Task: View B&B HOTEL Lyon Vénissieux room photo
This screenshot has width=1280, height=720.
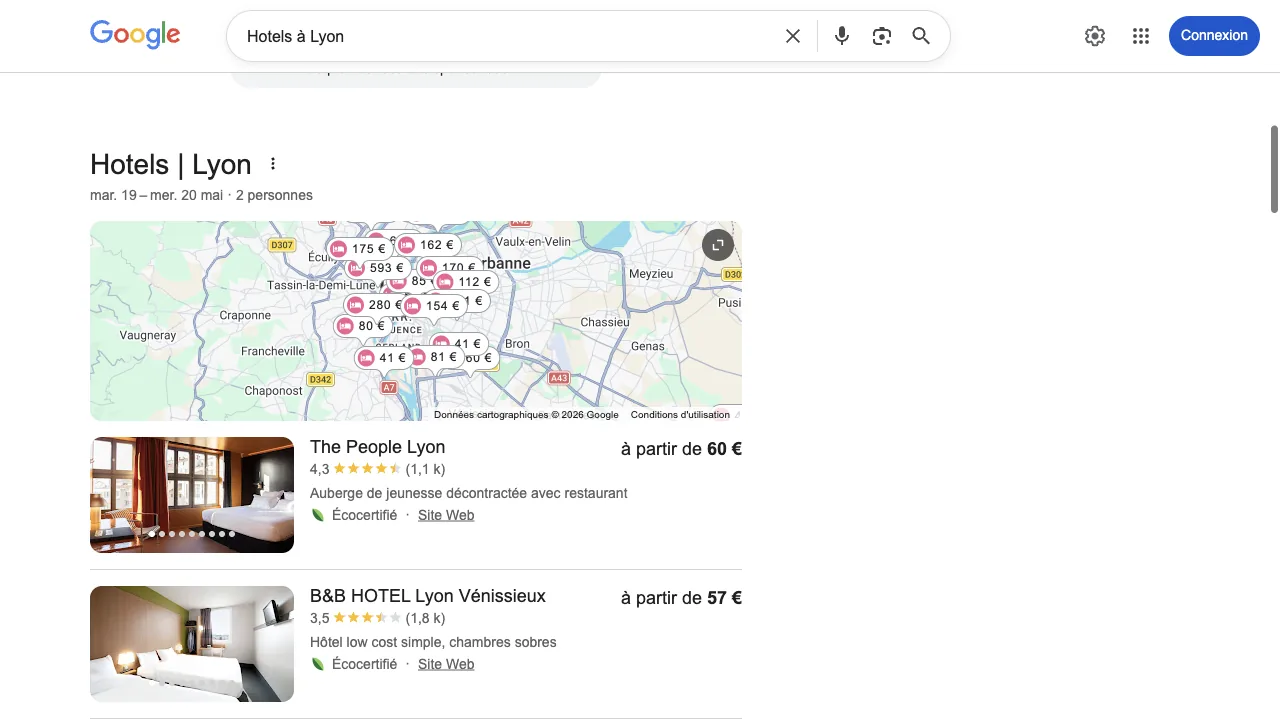Action: point(192,644)
